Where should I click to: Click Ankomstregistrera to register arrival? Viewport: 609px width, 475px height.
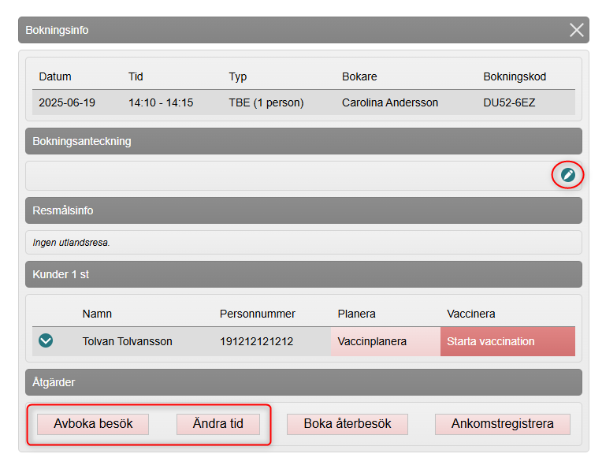[502, 424]
